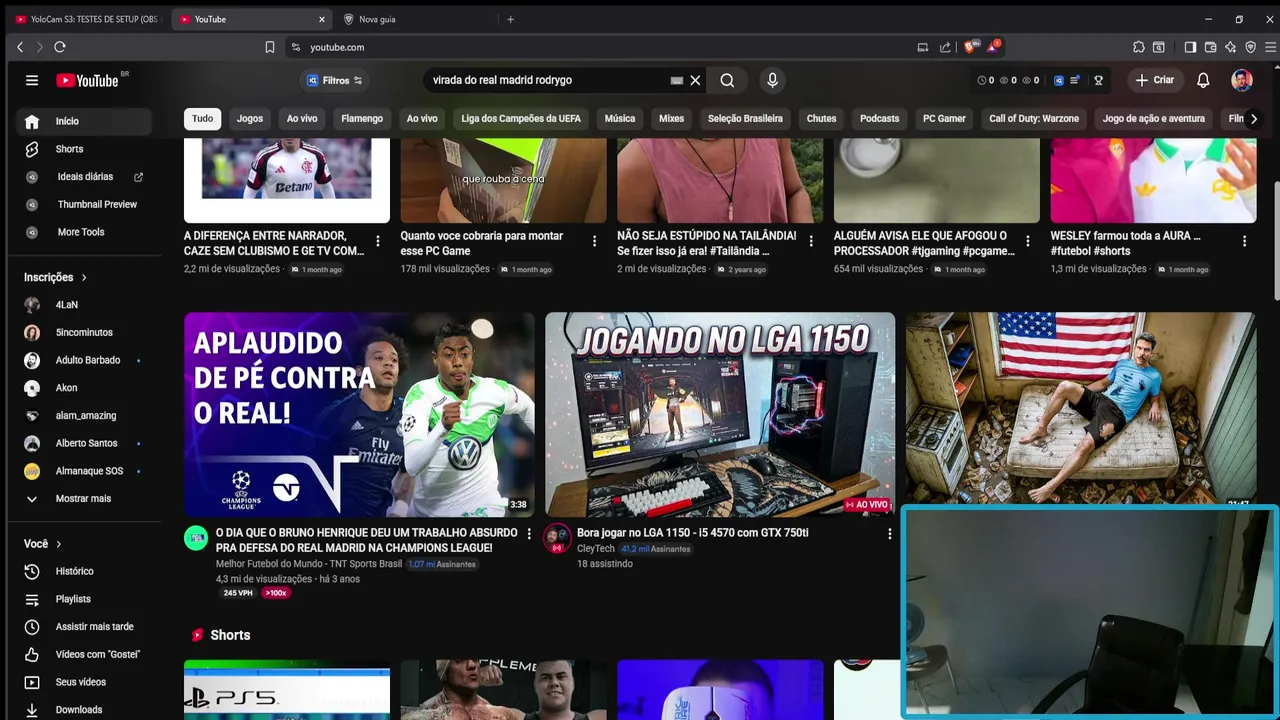Open the YouTube hamburger guide menu

pos(32,80)
